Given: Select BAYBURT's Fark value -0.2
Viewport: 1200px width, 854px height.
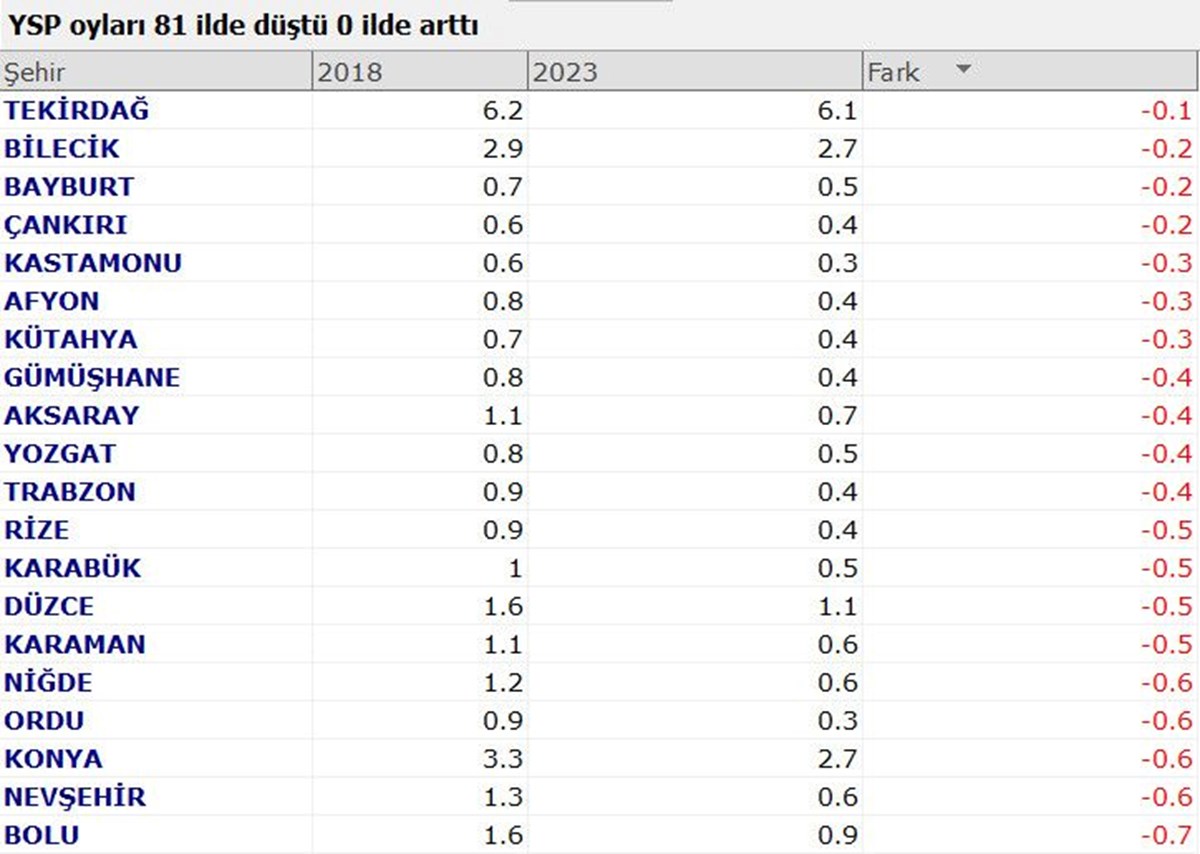Looking at the screenshot, I should click(1167, 186).
